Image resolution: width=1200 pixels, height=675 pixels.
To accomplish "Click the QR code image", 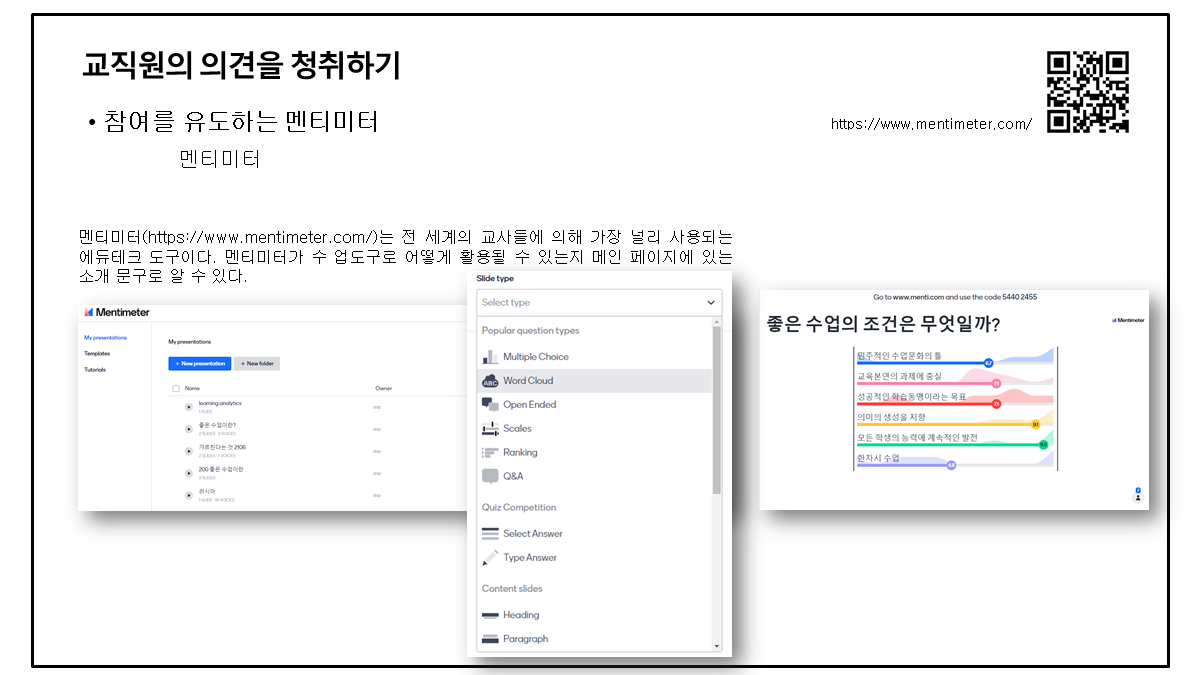I will click(1088, 92).
